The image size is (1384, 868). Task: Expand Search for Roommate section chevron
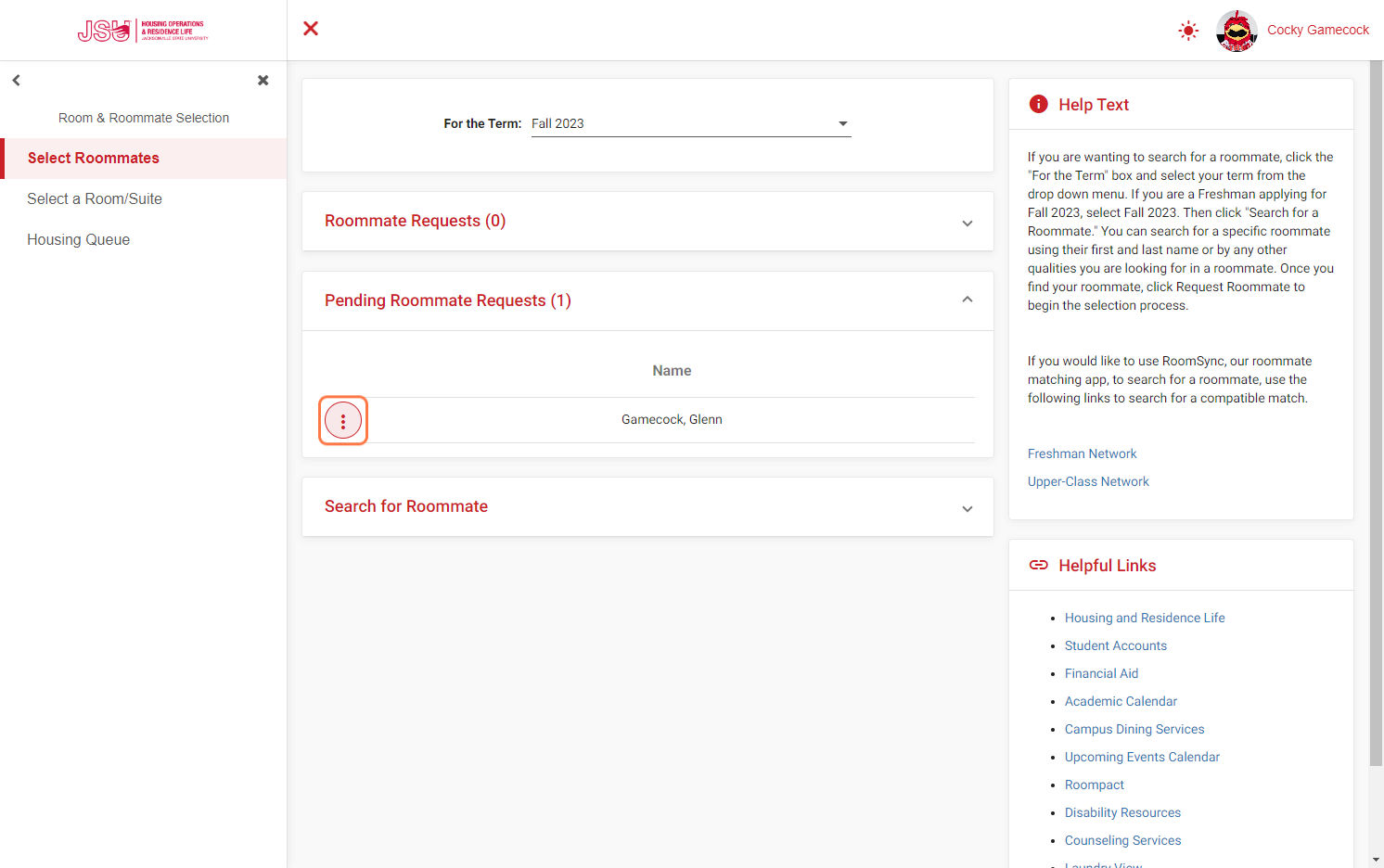tap(968, 508)
